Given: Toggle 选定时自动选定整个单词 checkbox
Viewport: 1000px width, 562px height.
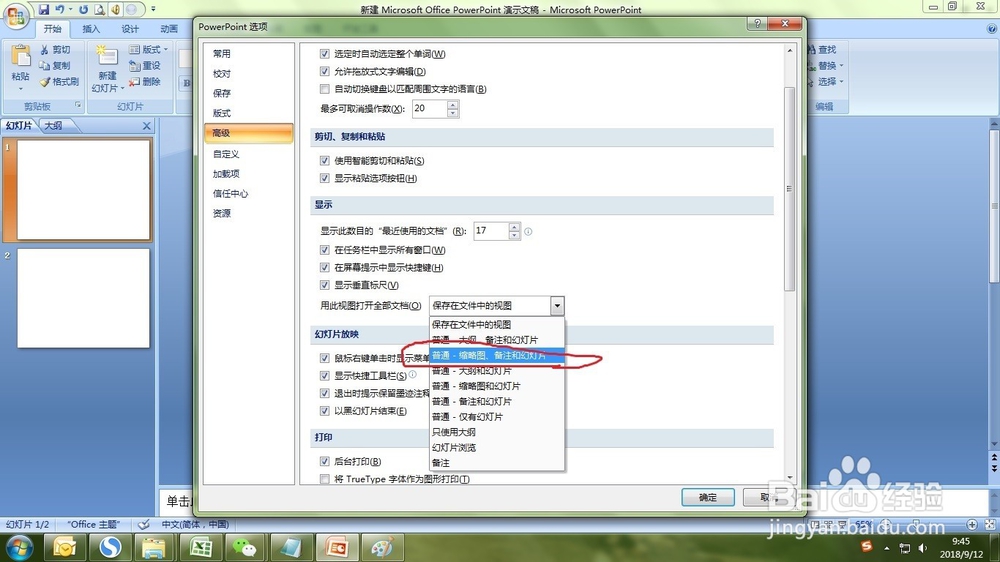Looking at the screenshot, I should (x=325, y=54).
